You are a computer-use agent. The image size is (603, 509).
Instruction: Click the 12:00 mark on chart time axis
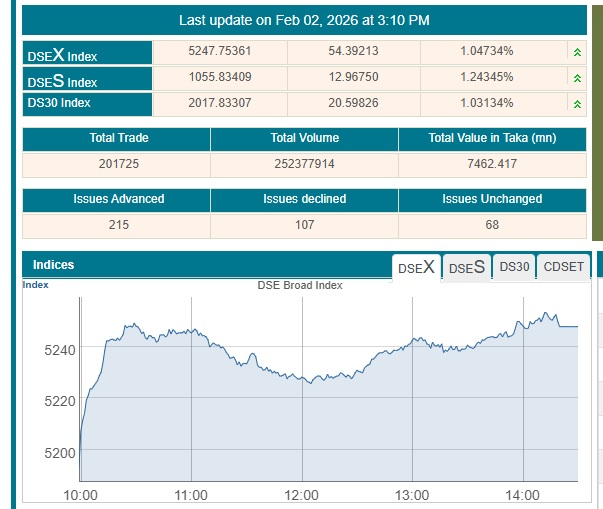pos(301,495)
